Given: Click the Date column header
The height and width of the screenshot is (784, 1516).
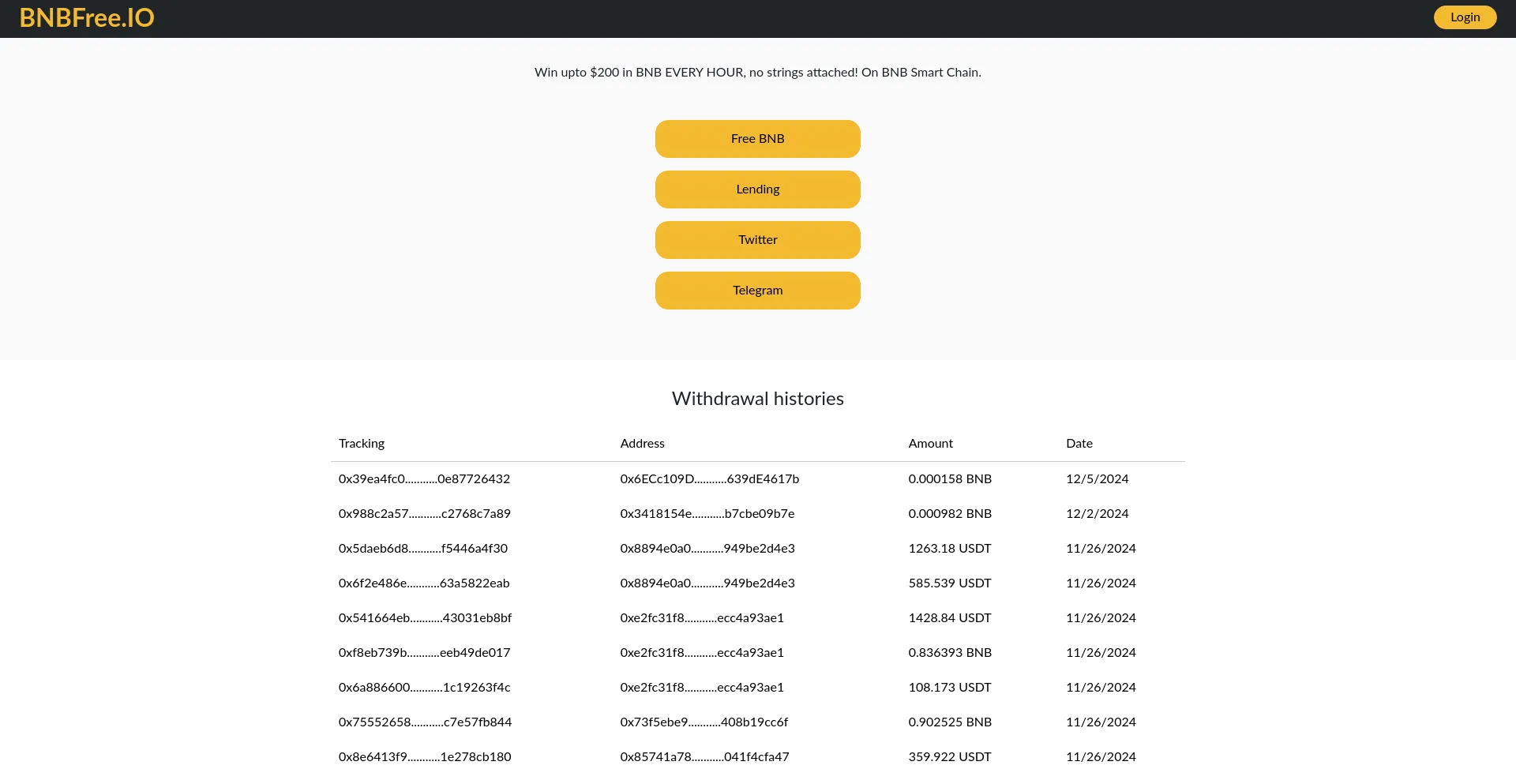Looking at the screenshot, I should point(1079,444).
